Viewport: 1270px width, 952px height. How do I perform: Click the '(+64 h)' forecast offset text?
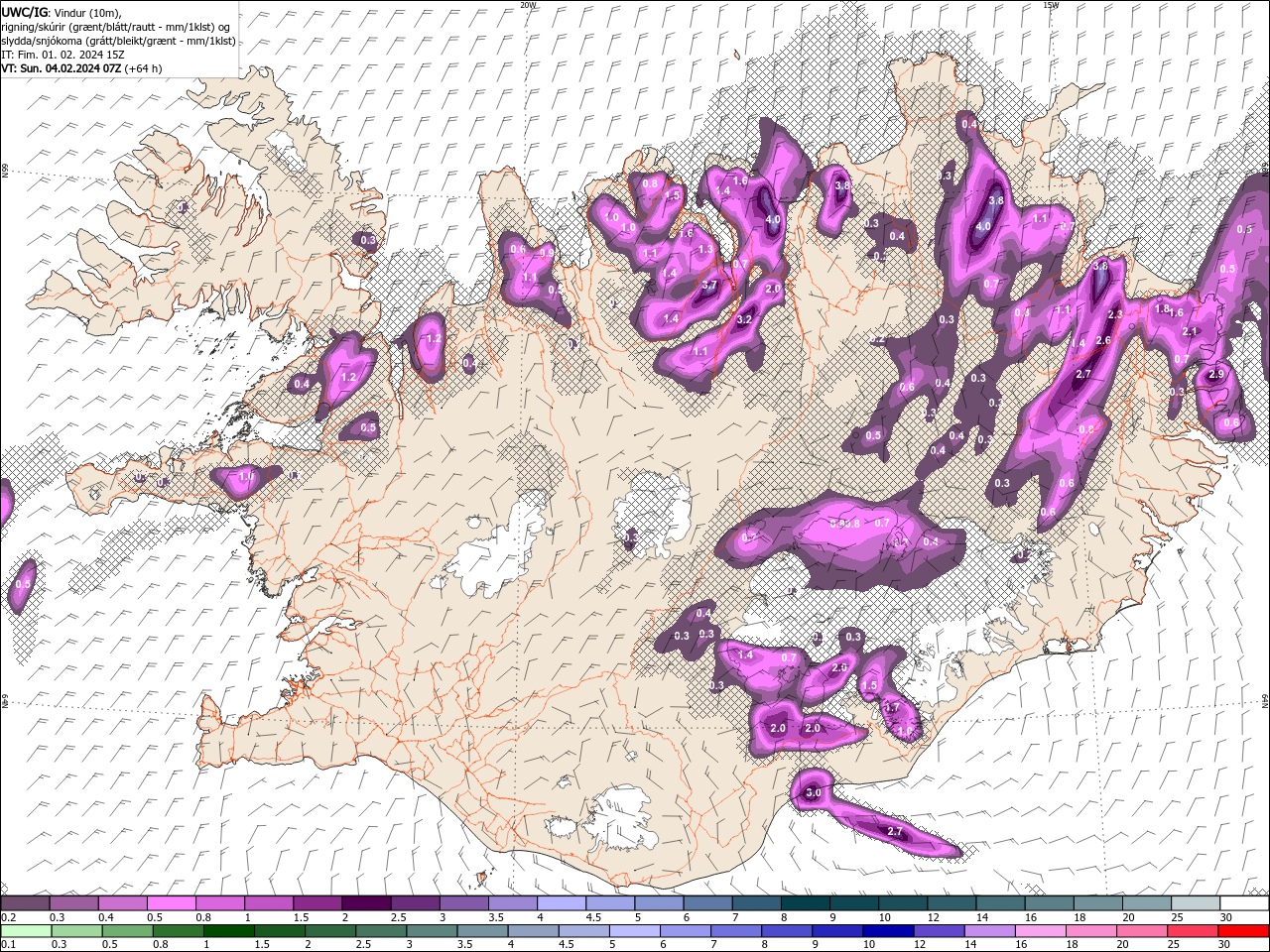click(x=144, y=68)
